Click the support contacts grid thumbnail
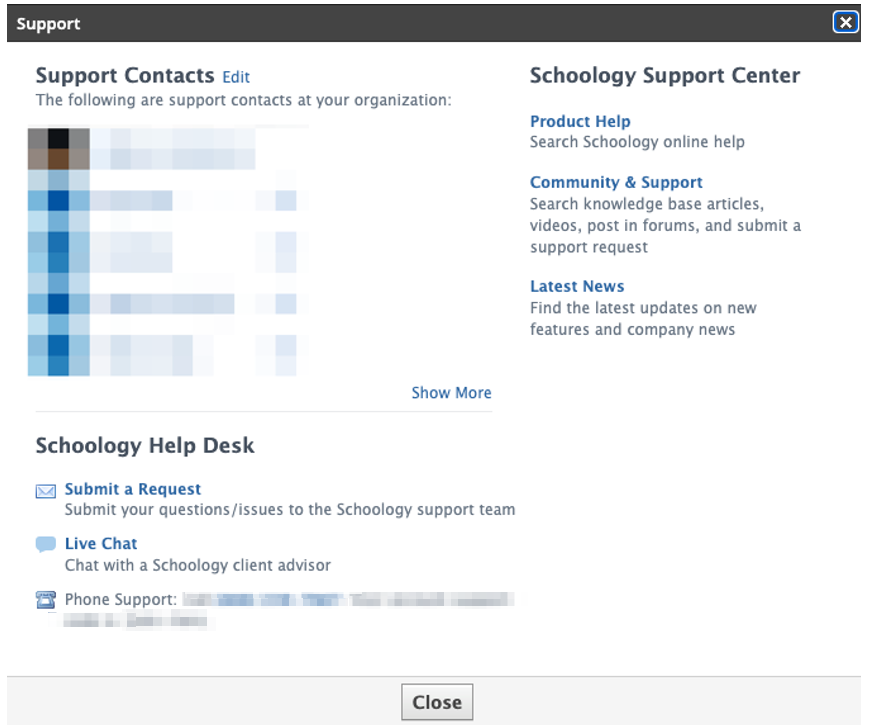874x726 pixels. point(165,250)
